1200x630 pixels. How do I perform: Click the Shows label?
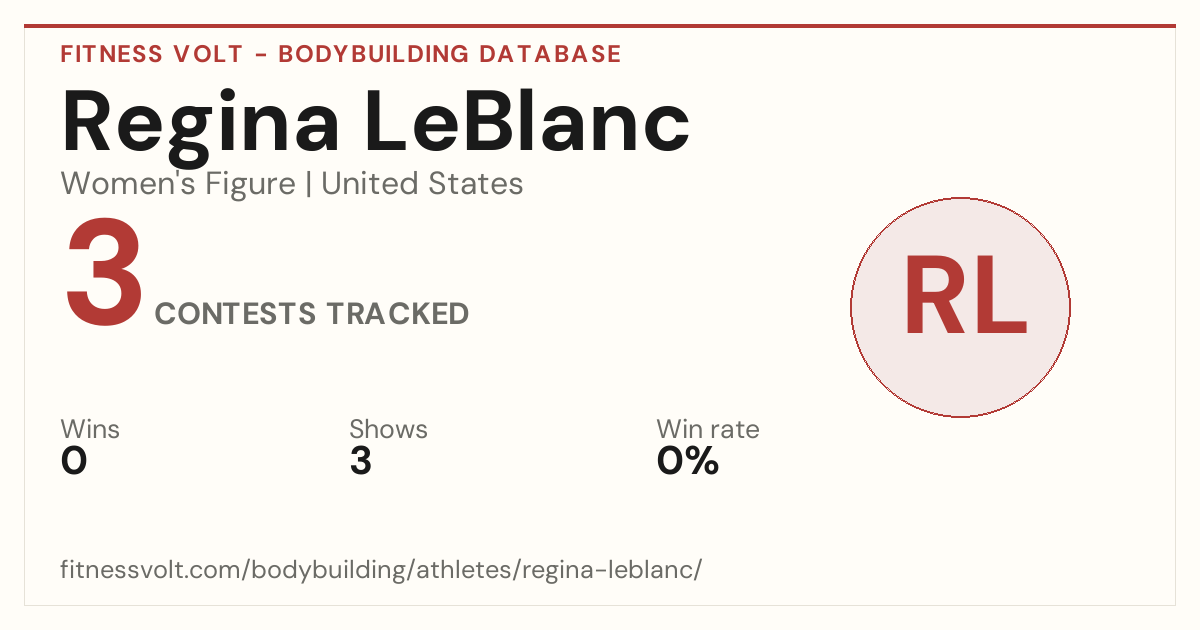(388, 430)
